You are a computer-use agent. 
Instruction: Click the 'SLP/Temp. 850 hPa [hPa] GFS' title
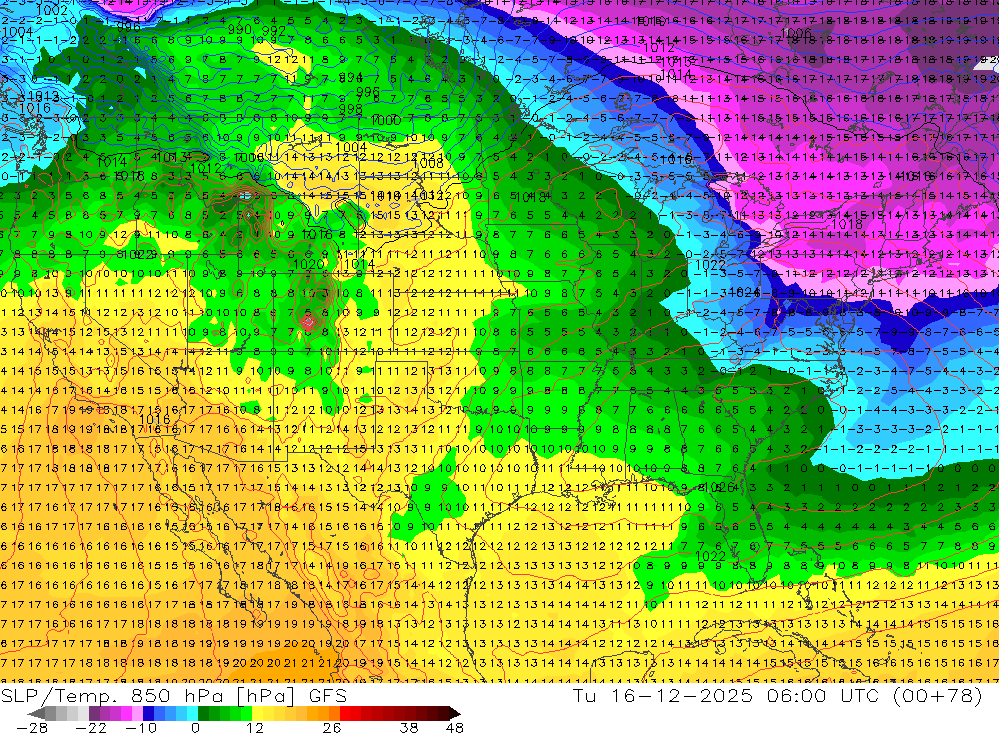173,695
